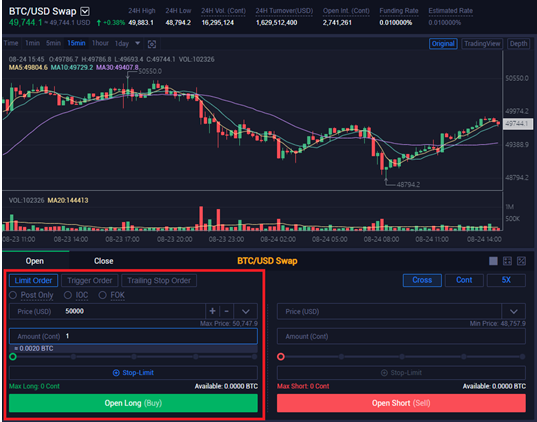Switch to the Open tab

click(35, 261)
